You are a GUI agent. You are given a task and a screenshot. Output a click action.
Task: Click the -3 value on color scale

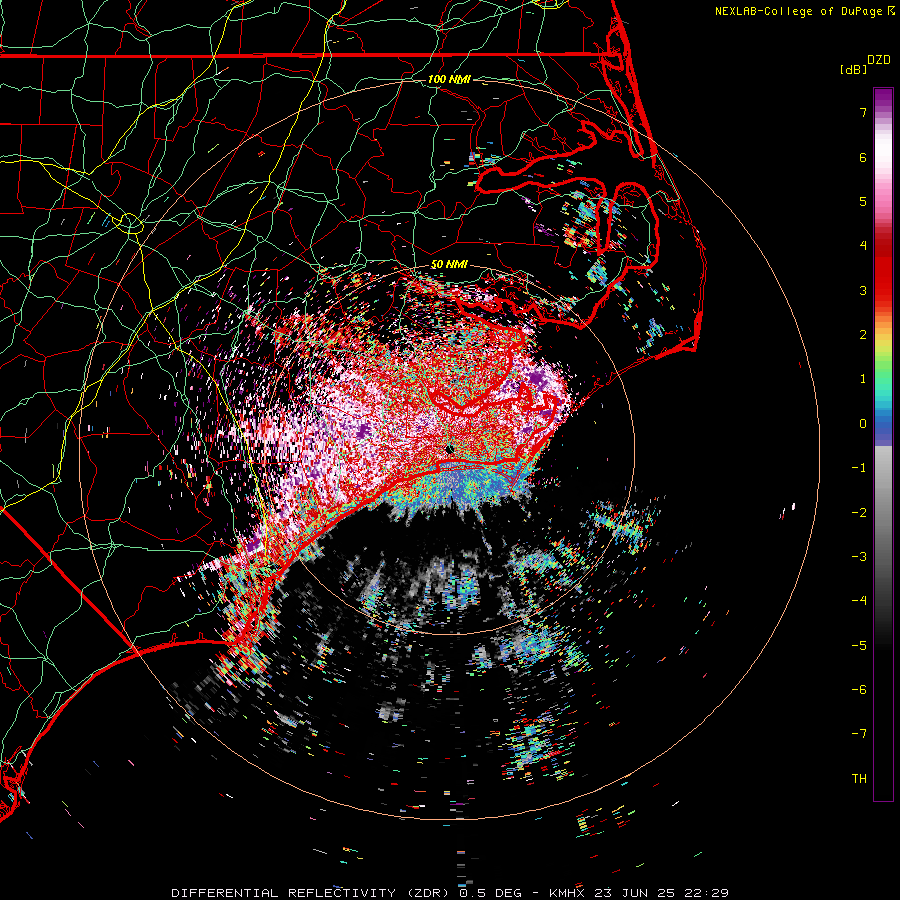[859, 557]
